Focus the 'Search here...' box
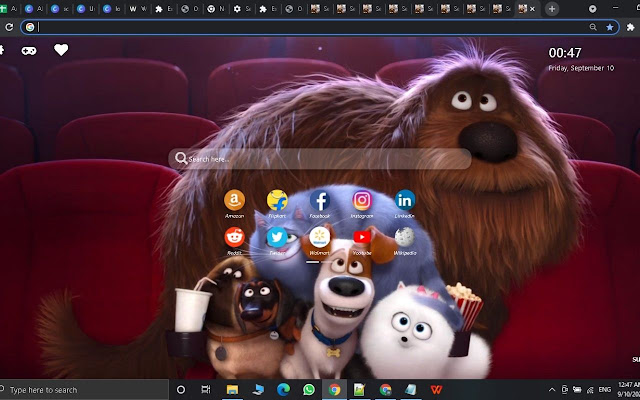640x400 pixels. (x=320, y=159)
